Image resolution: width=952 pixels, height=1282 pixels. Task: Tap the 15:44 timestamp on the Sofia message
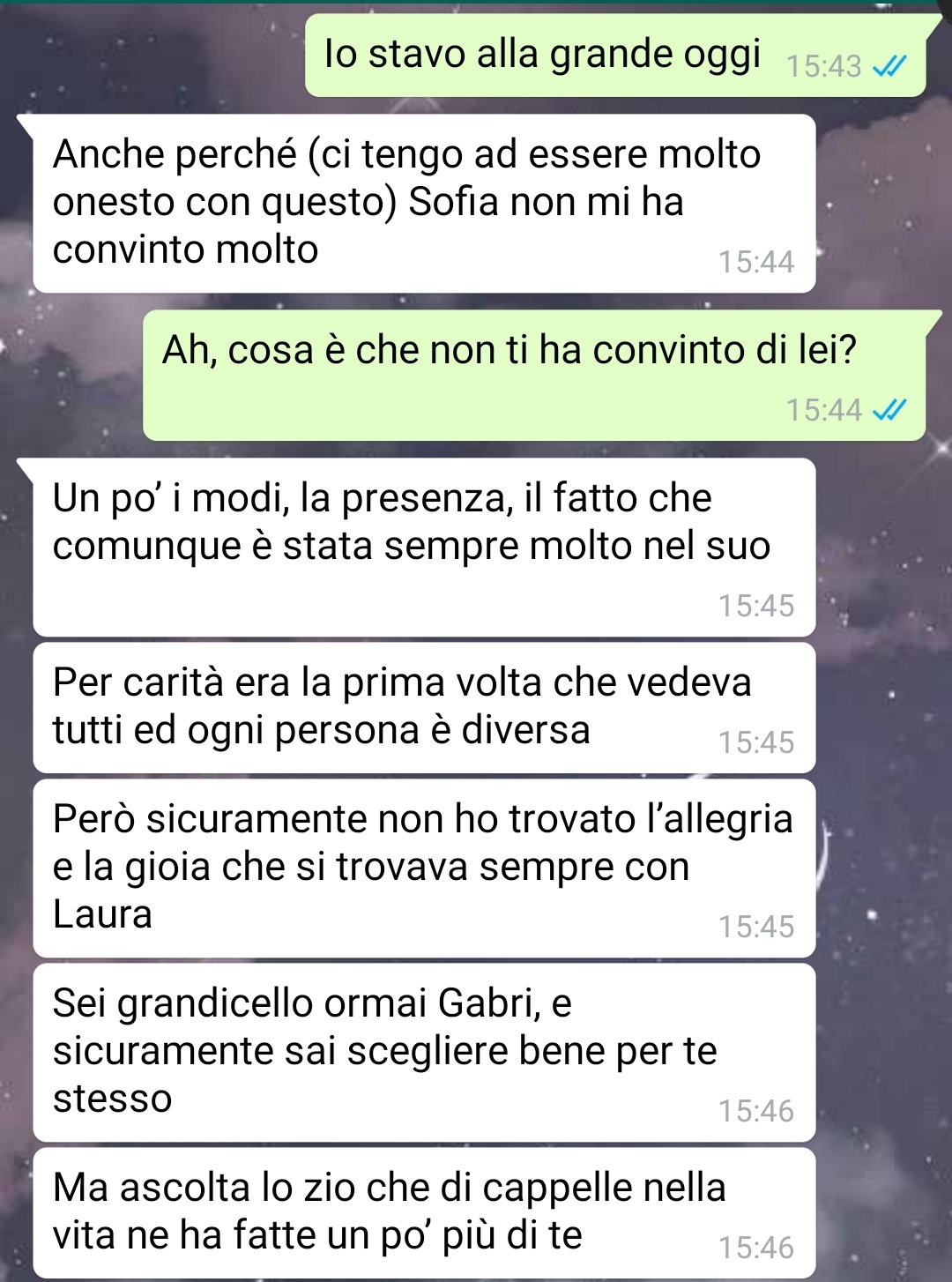[756, 263]
